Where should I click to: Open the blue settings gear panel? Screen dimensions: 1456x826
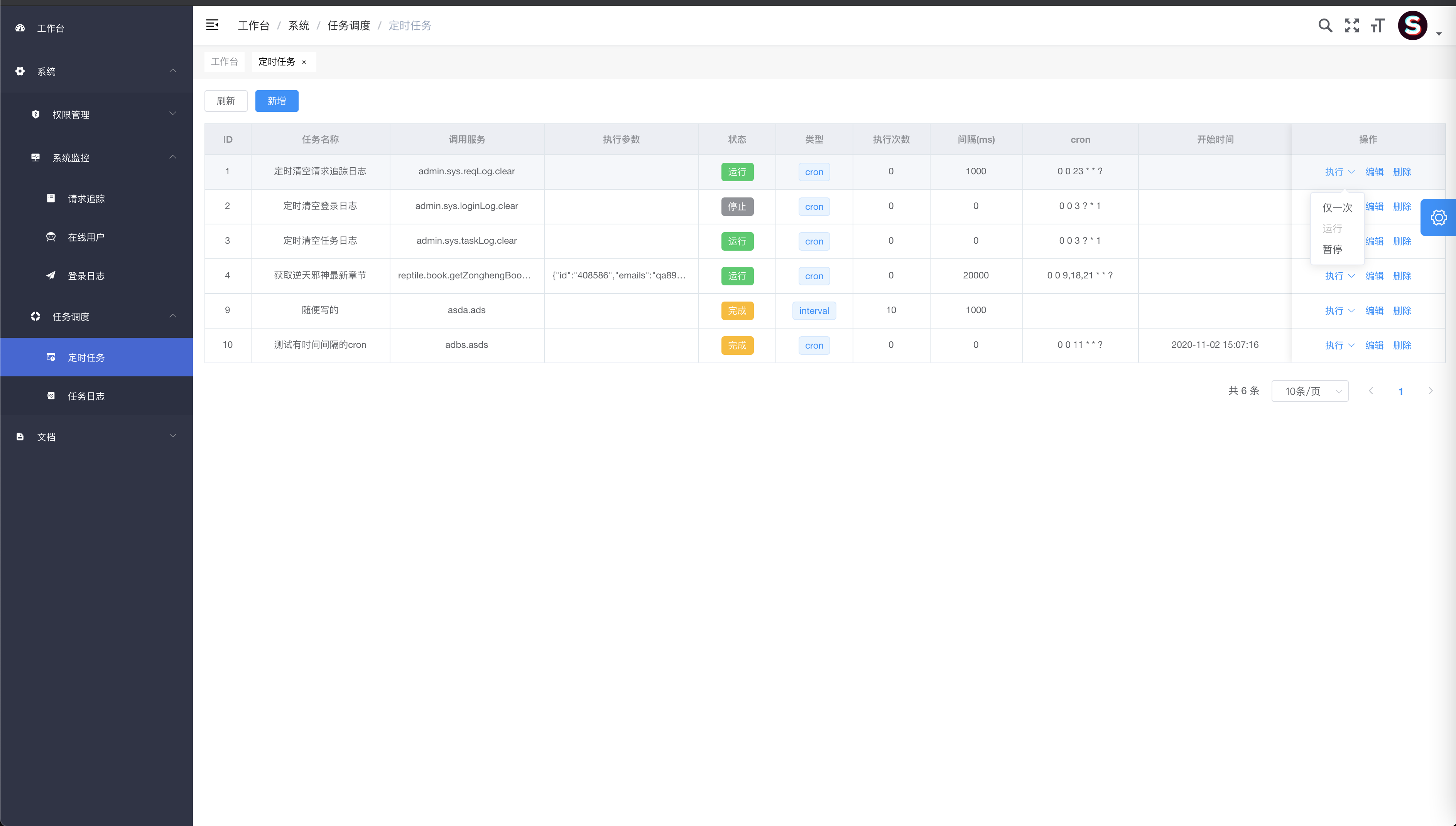(1438, 217)
